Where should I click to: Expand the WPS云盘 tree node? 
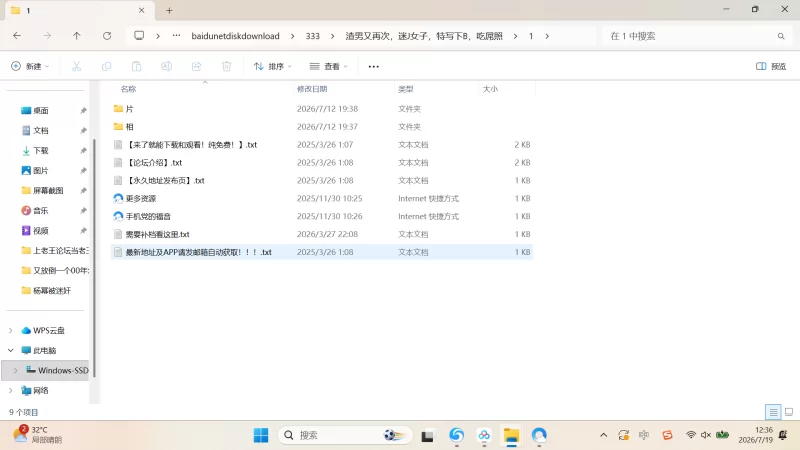[x=11, y=331]
